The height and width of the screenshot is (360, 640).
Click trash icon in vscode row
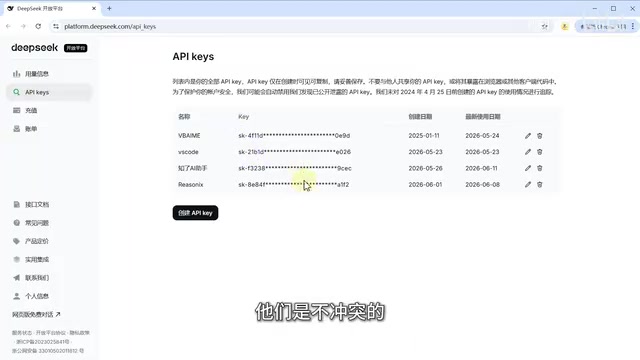tap(540, 152)
